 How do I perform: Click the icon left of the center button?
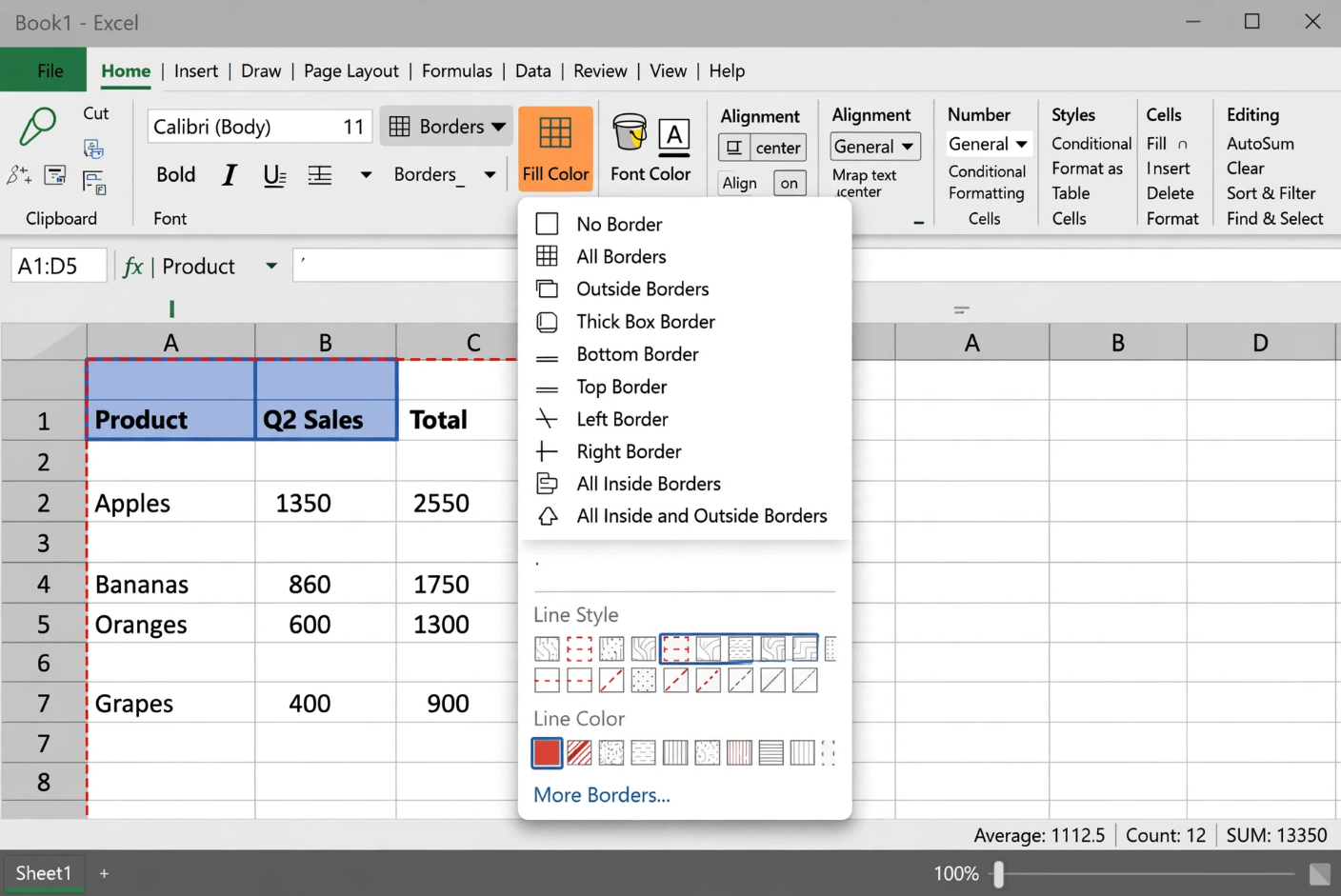click(x=734, y=148)
